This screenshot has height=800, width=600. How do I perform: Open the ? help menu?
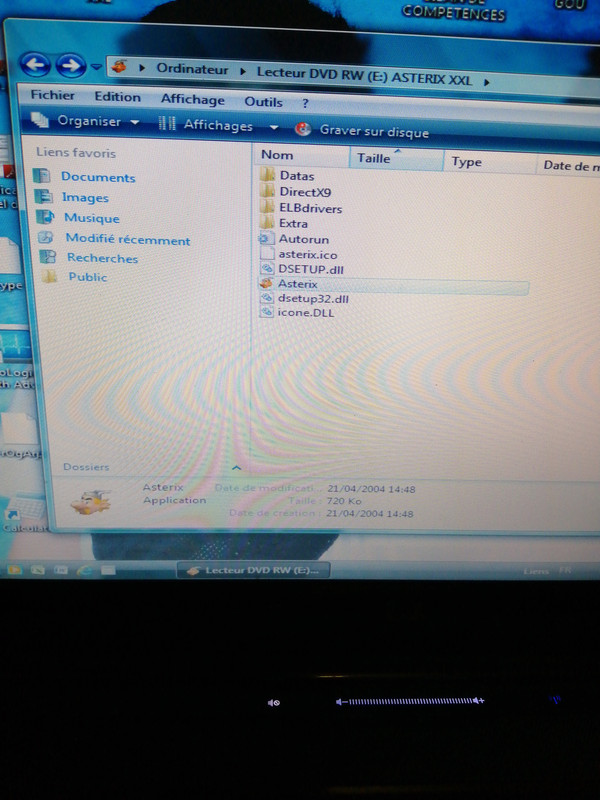305,104
